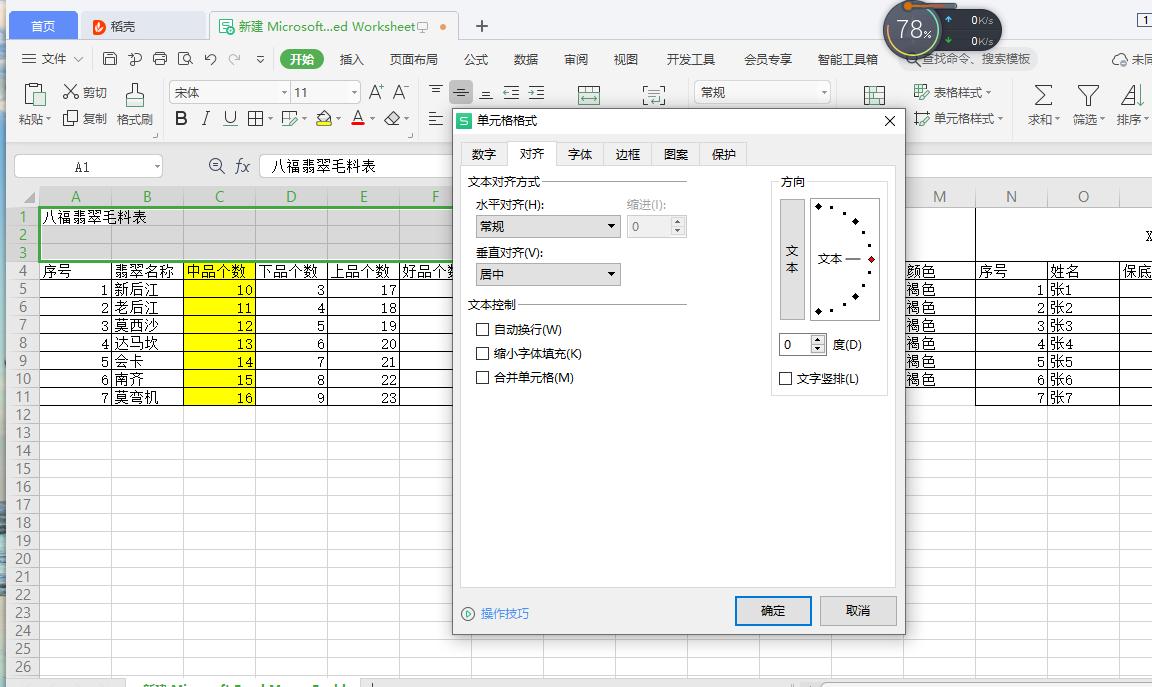Click the fill color bucket icon

[x=325, y=118]
